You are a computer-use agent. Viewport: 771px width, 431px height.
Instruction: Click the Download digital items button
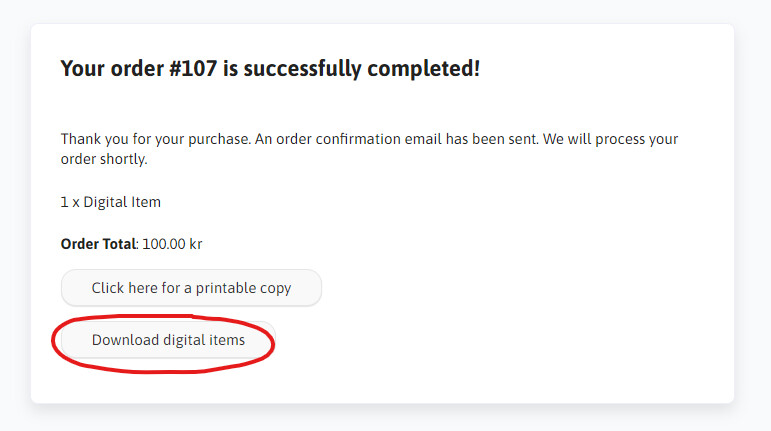click(168, 340)
